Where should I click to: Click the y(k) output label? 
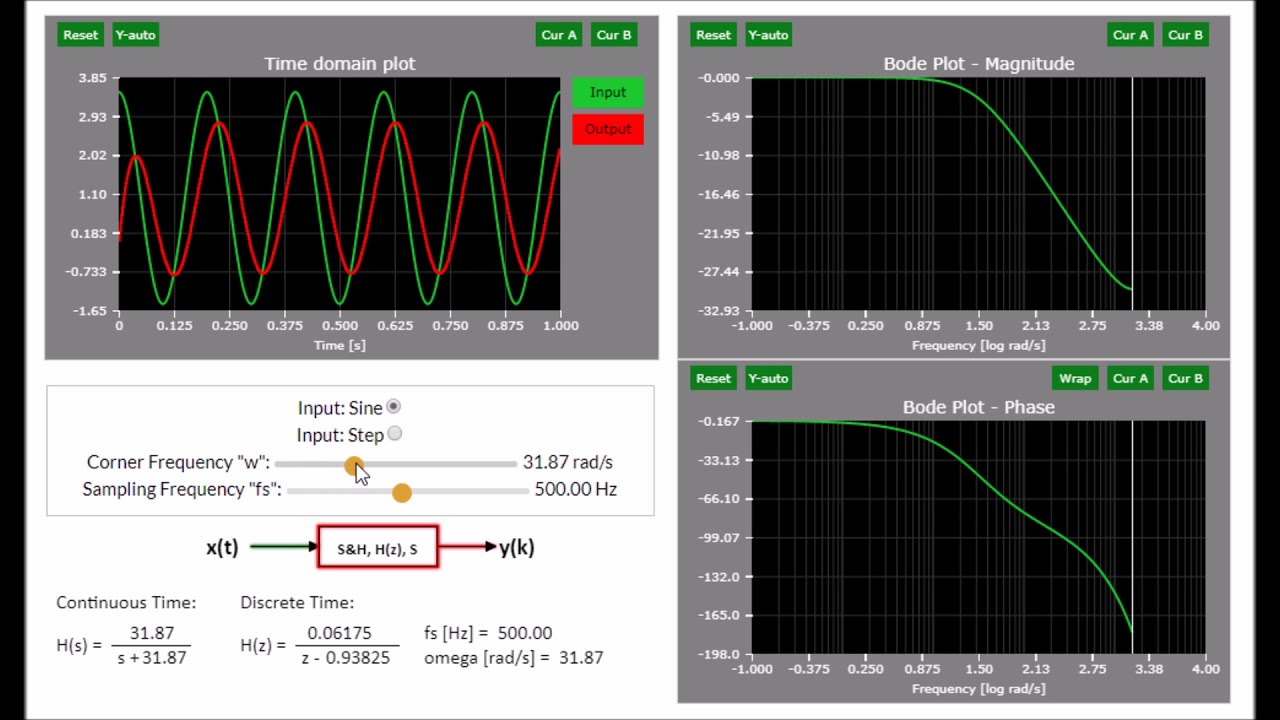(517, 547)
